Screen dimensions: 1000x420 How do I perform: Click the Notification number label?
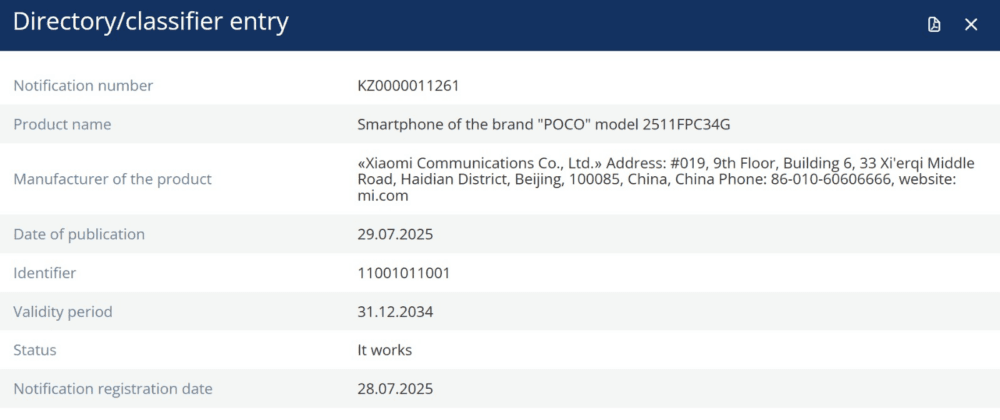tap(83, 86)
